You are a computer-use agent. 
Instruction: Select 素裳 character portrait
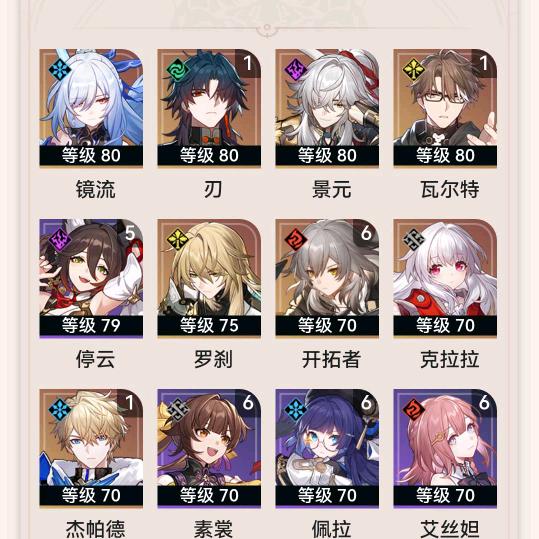point(209,448)
